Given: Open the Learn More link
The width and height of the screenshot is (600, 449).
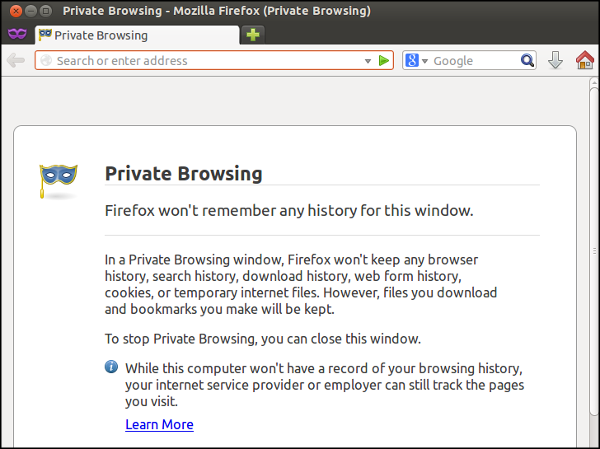Looking at the screenshot, I should [x=159, y=424].
